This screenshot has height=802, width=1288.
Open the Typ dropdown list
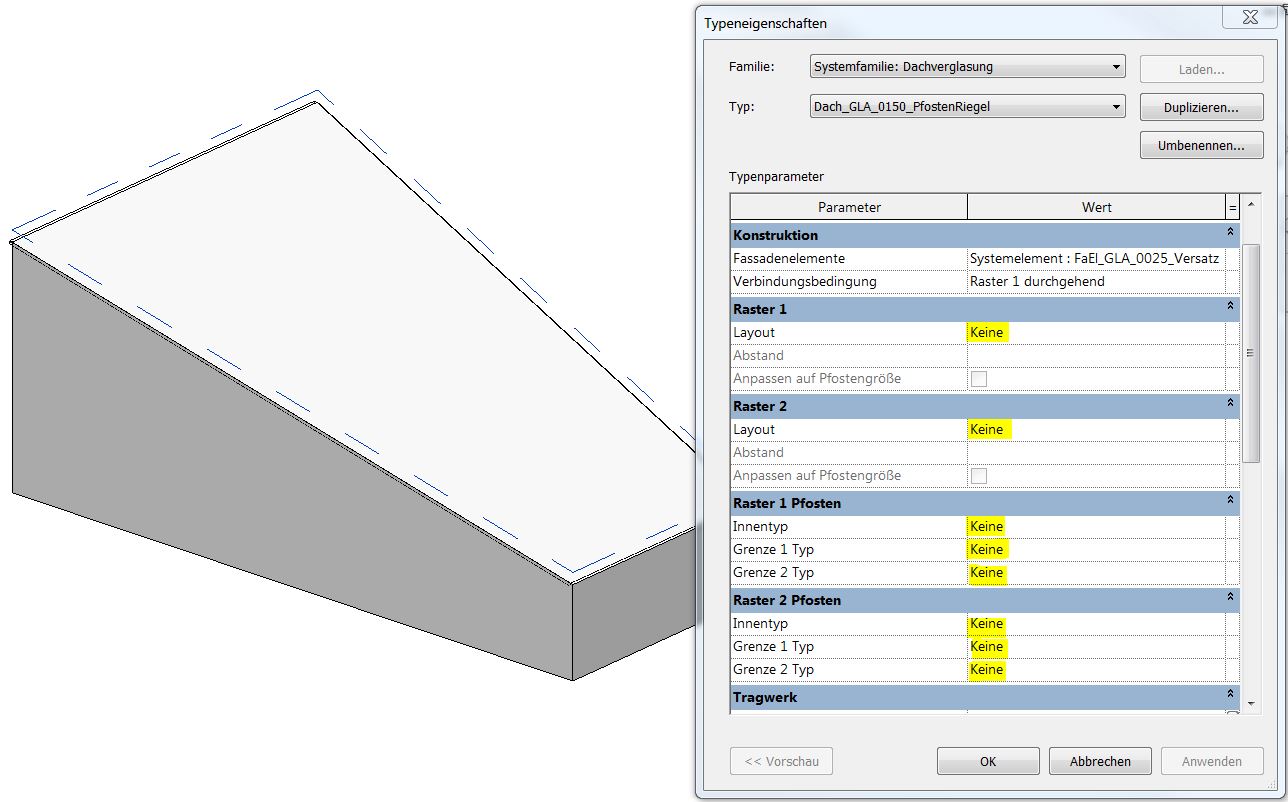1116,107
